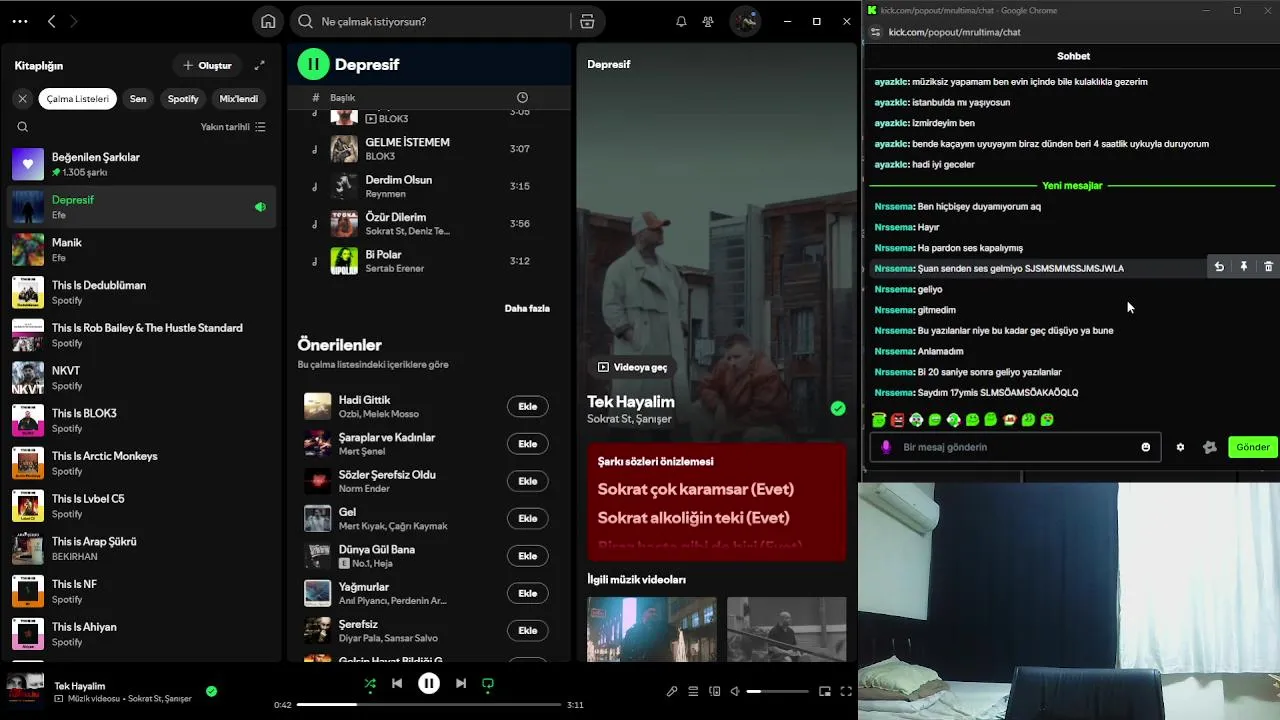Clear library filters with the X button
This screenshot has height=720, width=1280.
pyautogui.click(x=23, y=98)
